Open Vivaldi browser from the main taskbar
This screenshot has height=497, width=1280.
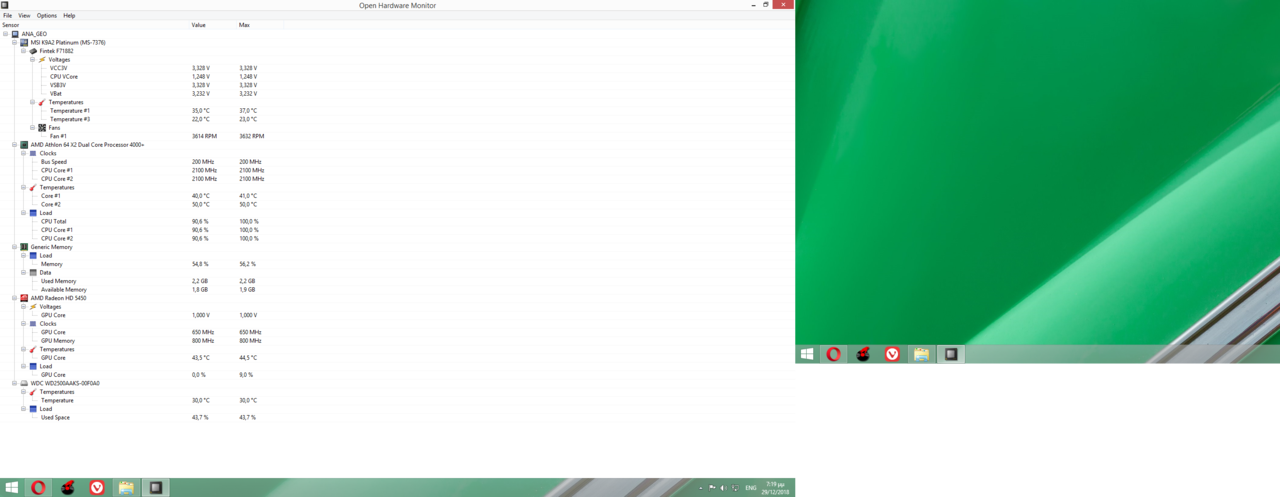pos(97,487)
